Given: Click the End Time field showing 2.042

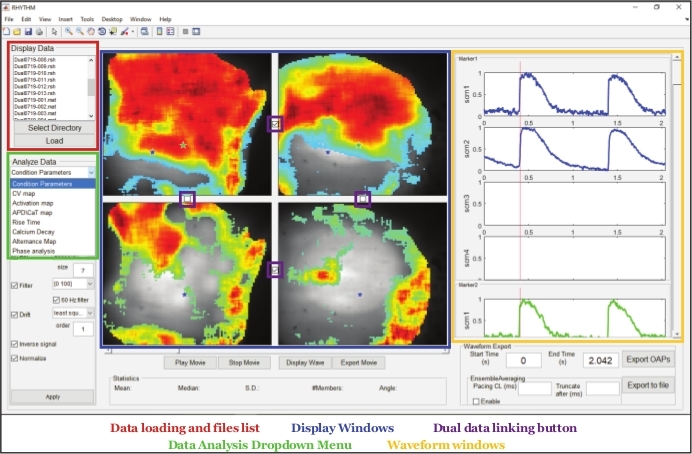Looking at the screenshot, I should click(x=601, y=360).
